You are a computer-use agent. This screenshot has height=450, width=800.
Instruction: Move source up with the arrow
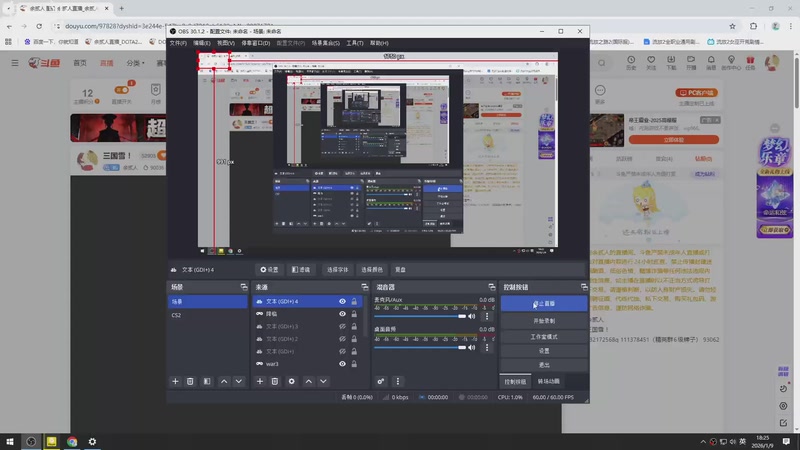(309, 381)
